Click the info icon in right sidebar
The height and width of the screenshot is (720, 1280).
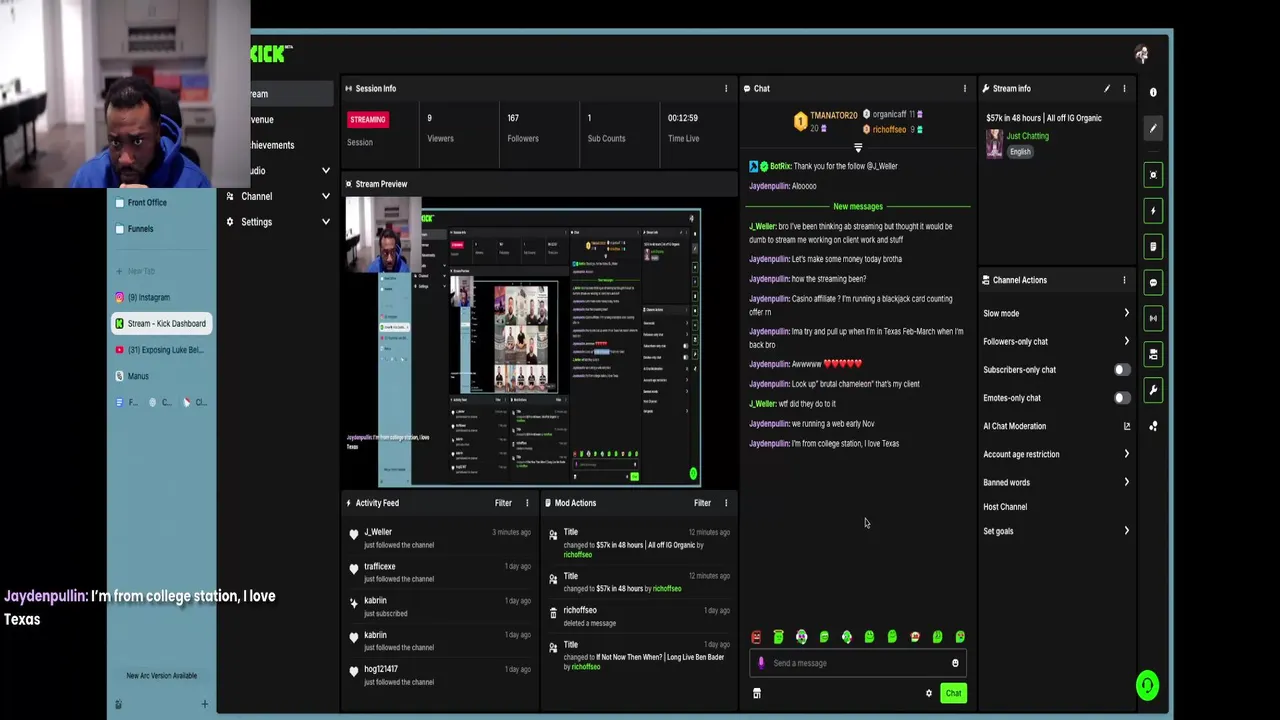point(1153,92)
